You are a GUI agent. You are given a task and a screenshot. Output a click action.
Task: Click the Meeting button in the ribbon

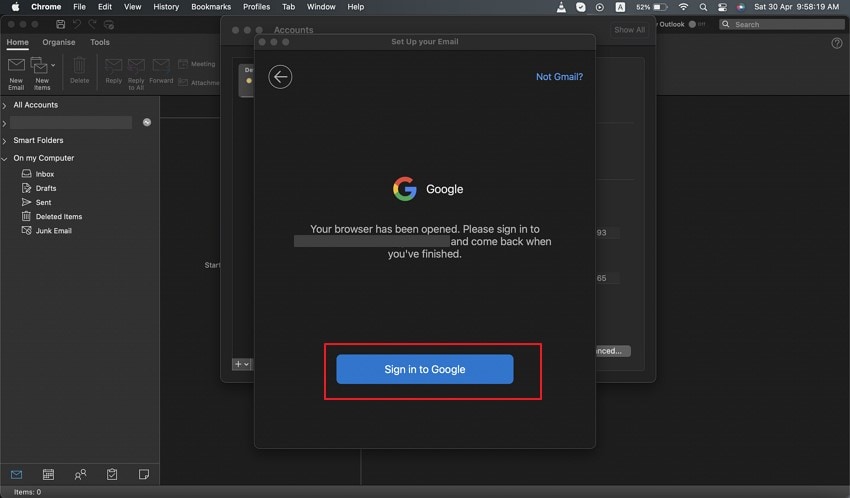coord(197,64)
